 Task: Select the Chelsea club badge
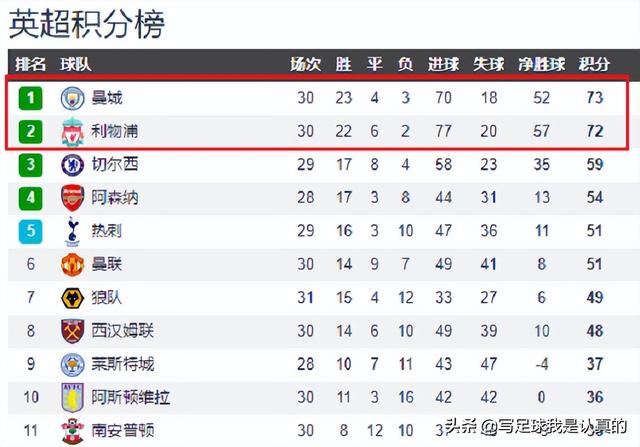pyautogui.click(x=73, y=165)
